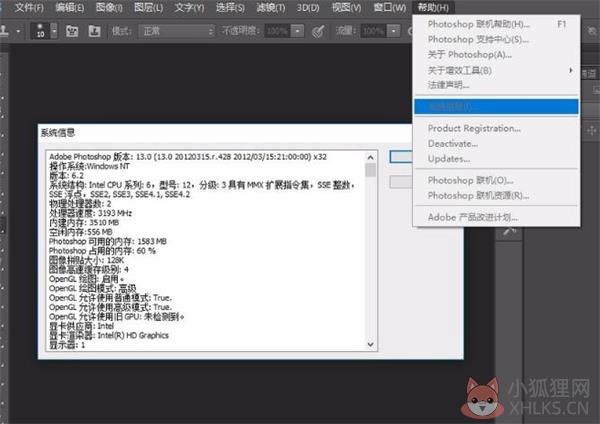This screenshot has width=600, height=424.
Task: Select Photoshop 联机资源(R)... menu item
Action: coord(497,196)
